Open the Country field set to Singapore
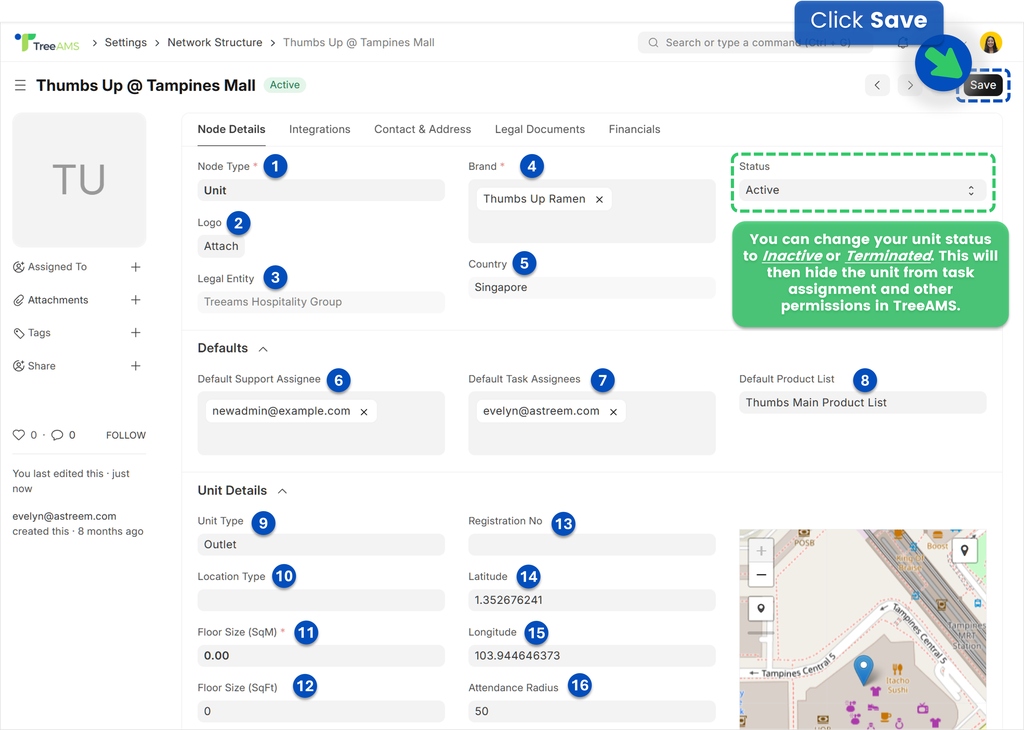The image size is (1024, 730). pyautogui.click(x=592, y=287)
